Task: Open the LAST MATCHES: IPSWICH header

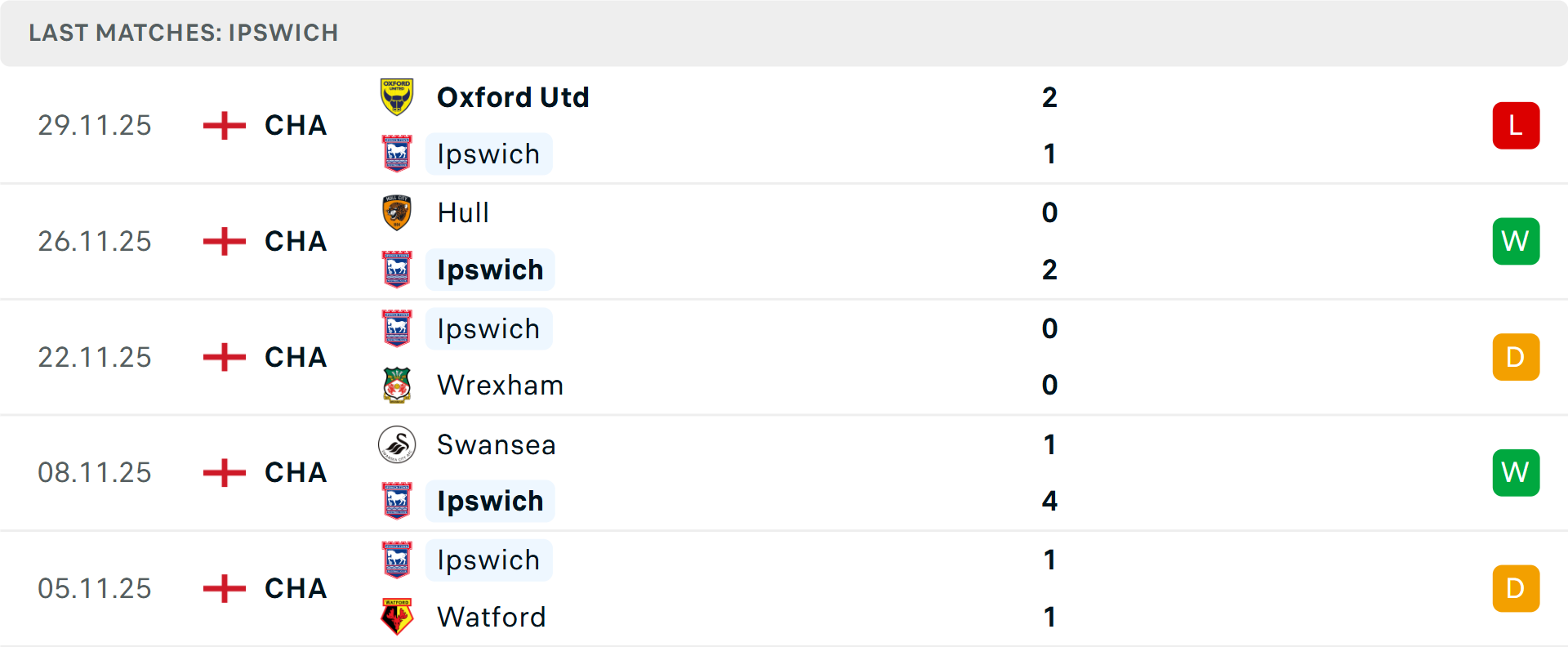Action: (184, 33)
